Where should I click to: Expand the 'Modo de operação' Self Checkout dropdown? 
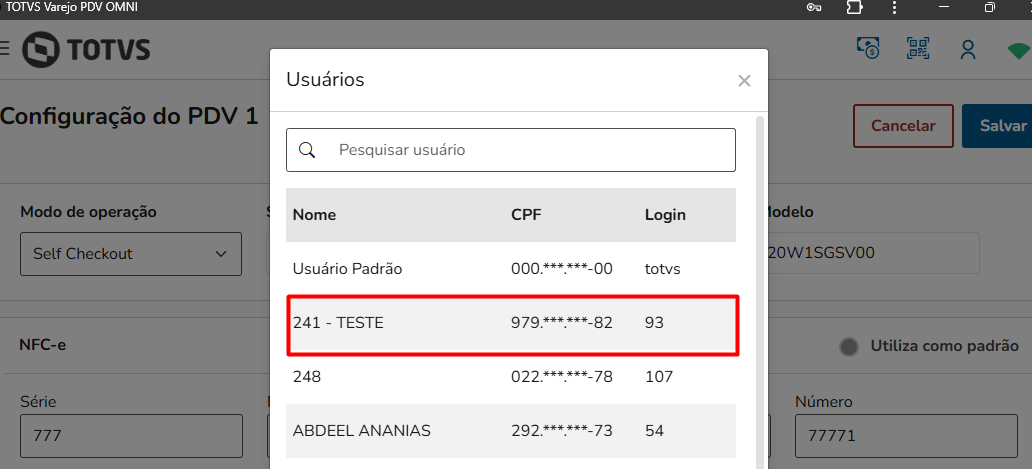click(130, 254)
